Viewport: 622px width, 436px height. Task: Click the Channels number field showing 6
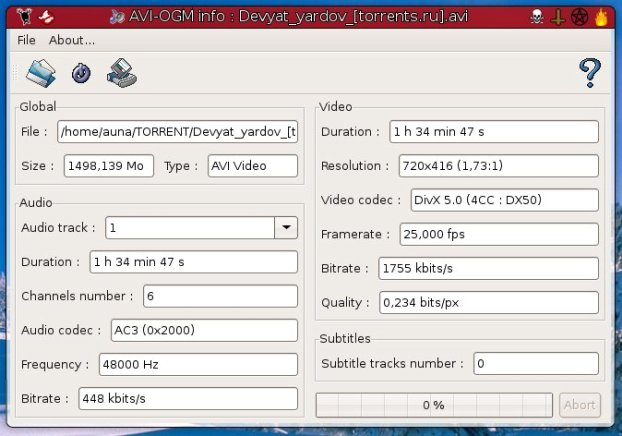pyautogui.click(x=220, y=296)
